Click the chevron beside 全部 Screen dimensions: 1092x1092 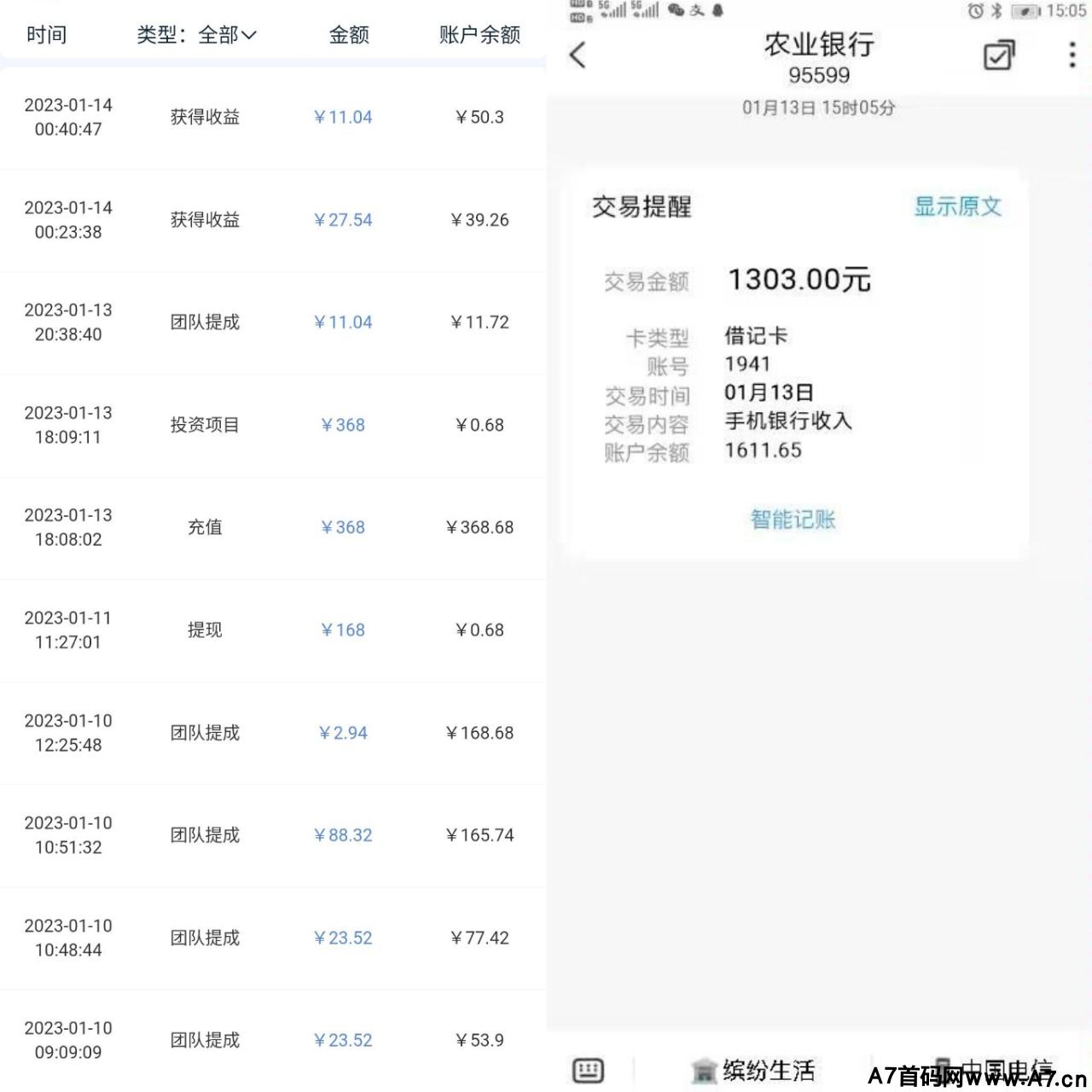click(x=249, y=36)
